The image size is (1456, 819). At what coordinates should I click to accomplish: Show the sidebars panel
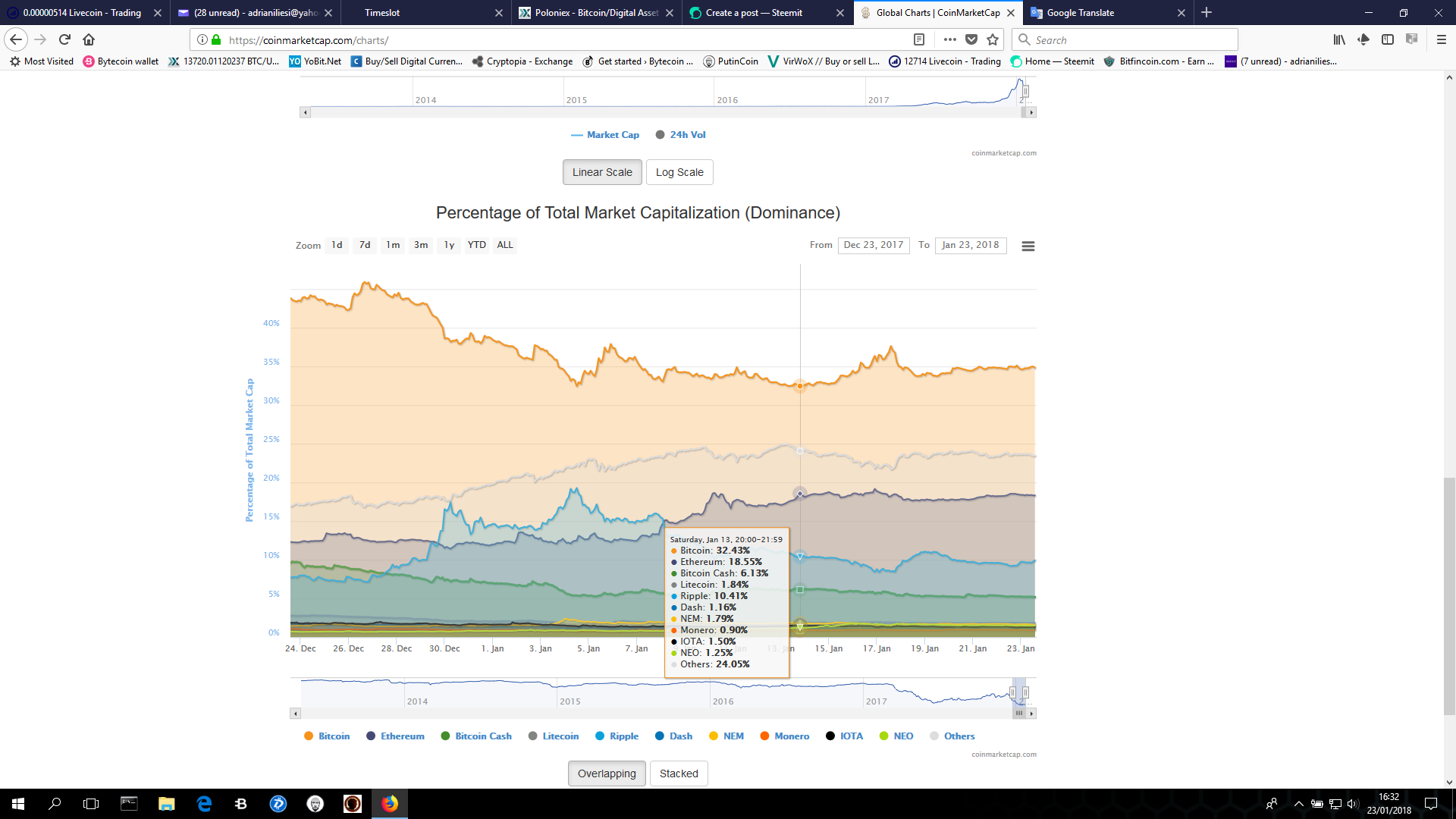[x=1388, y=39]
